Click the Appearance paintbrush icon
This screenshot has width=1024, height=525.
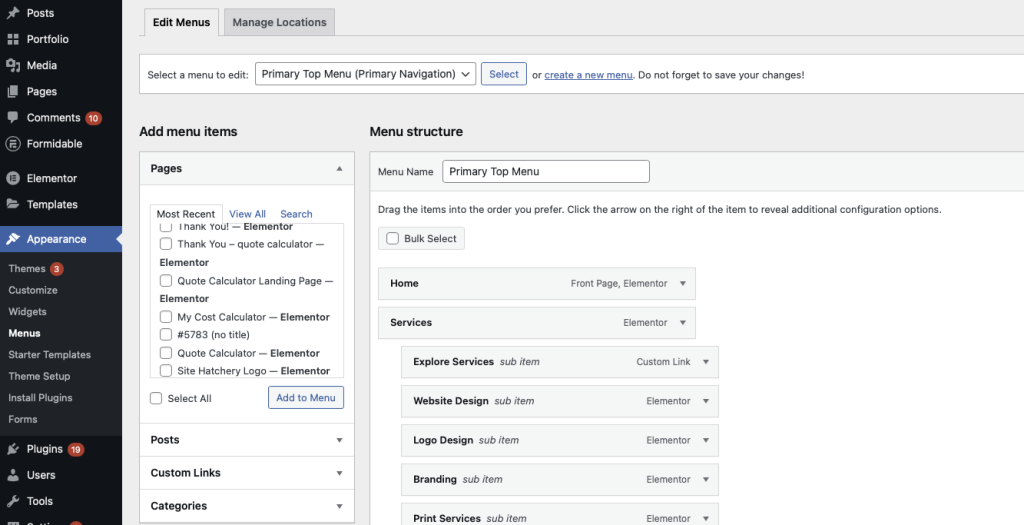[x=13, y=239]
